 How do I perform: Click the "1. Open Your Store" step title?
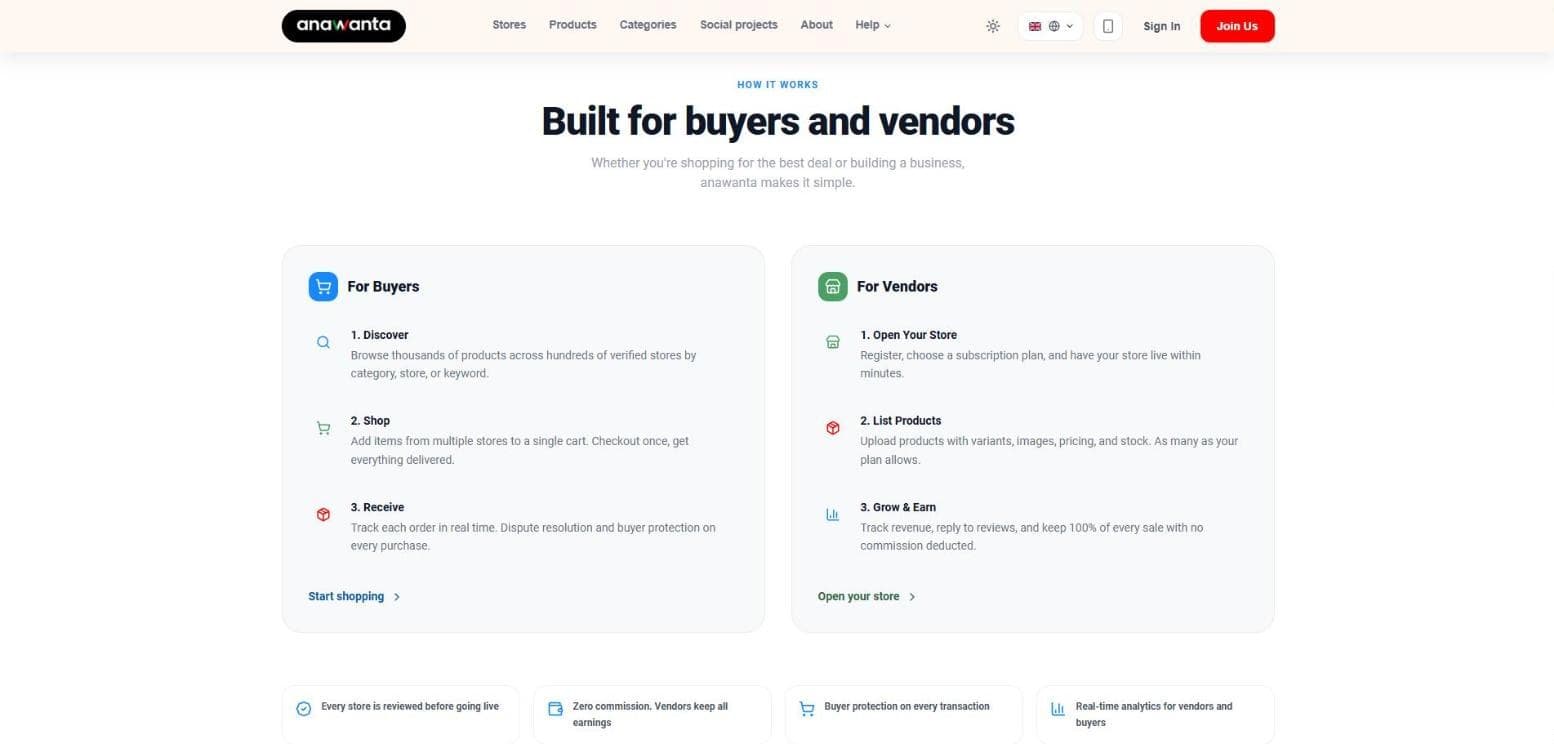(x=909, y=335)
